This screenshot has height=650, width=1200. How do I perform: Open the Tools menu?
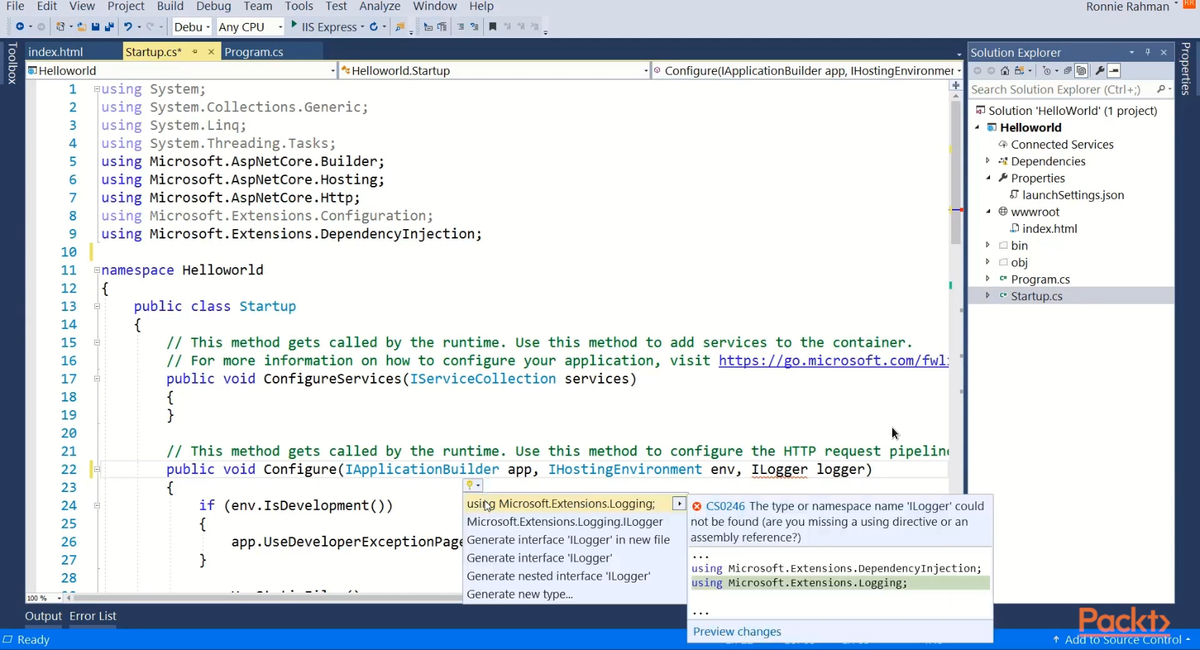(299, 6)
